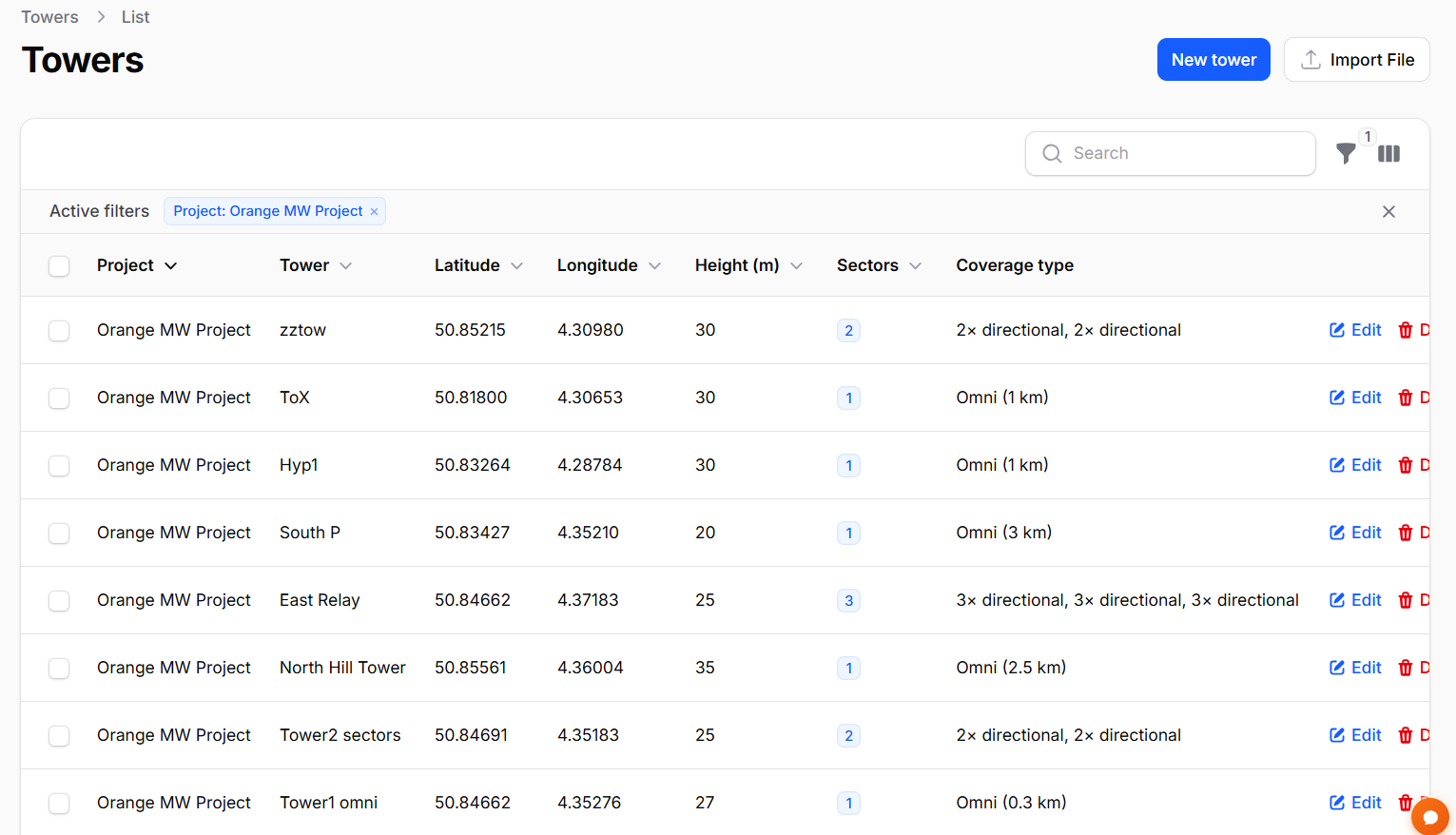
Task: Delete the South P tower row
Action: (x=1413, y=533)
